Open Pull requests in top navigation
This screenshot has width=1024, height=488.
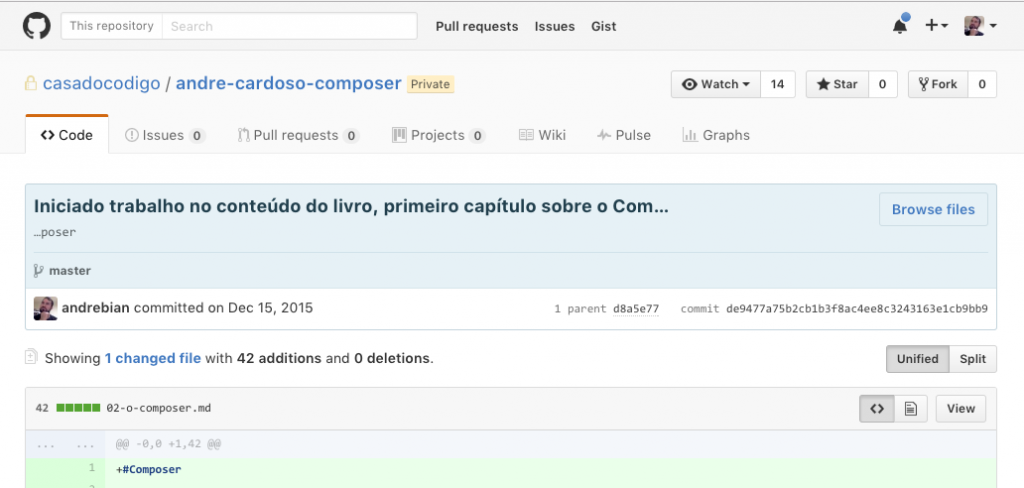477,27
